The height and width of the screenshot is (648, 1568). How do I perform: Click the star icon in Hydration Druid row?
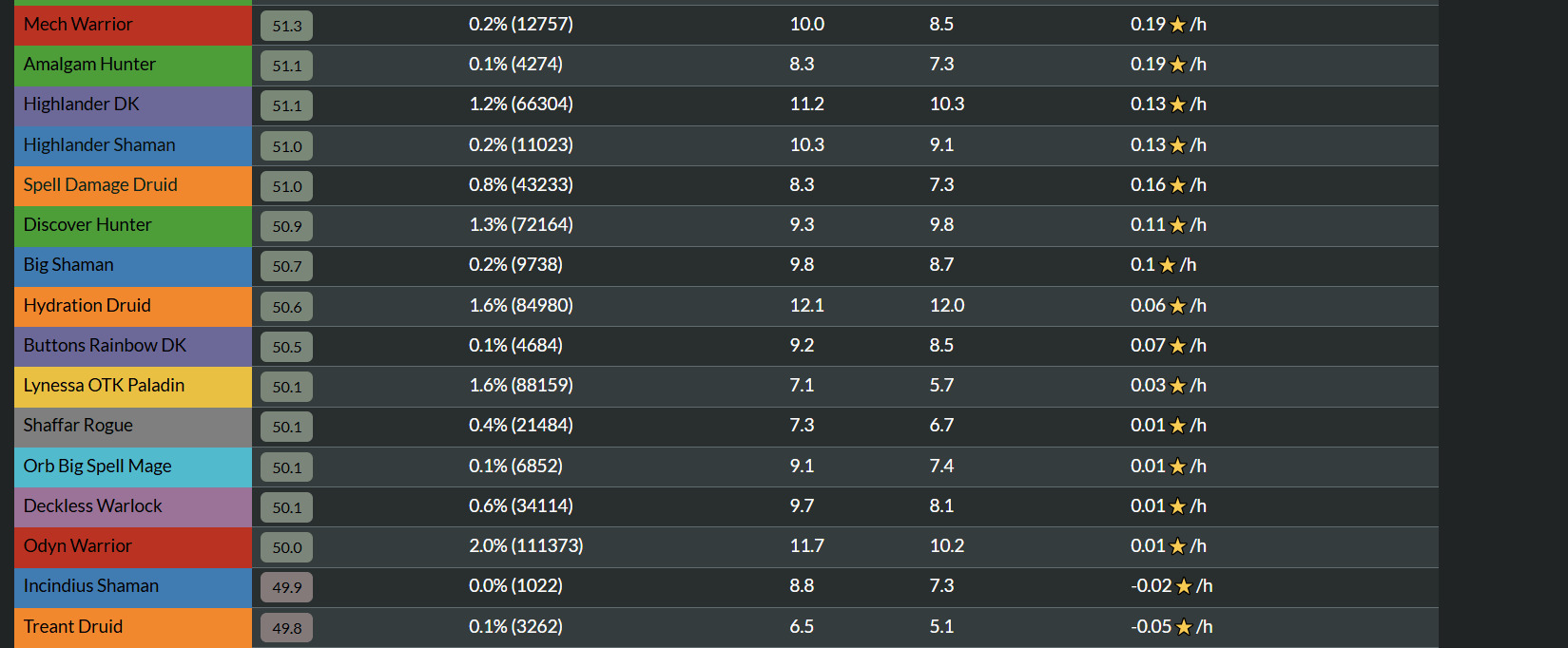[1177, 306]
